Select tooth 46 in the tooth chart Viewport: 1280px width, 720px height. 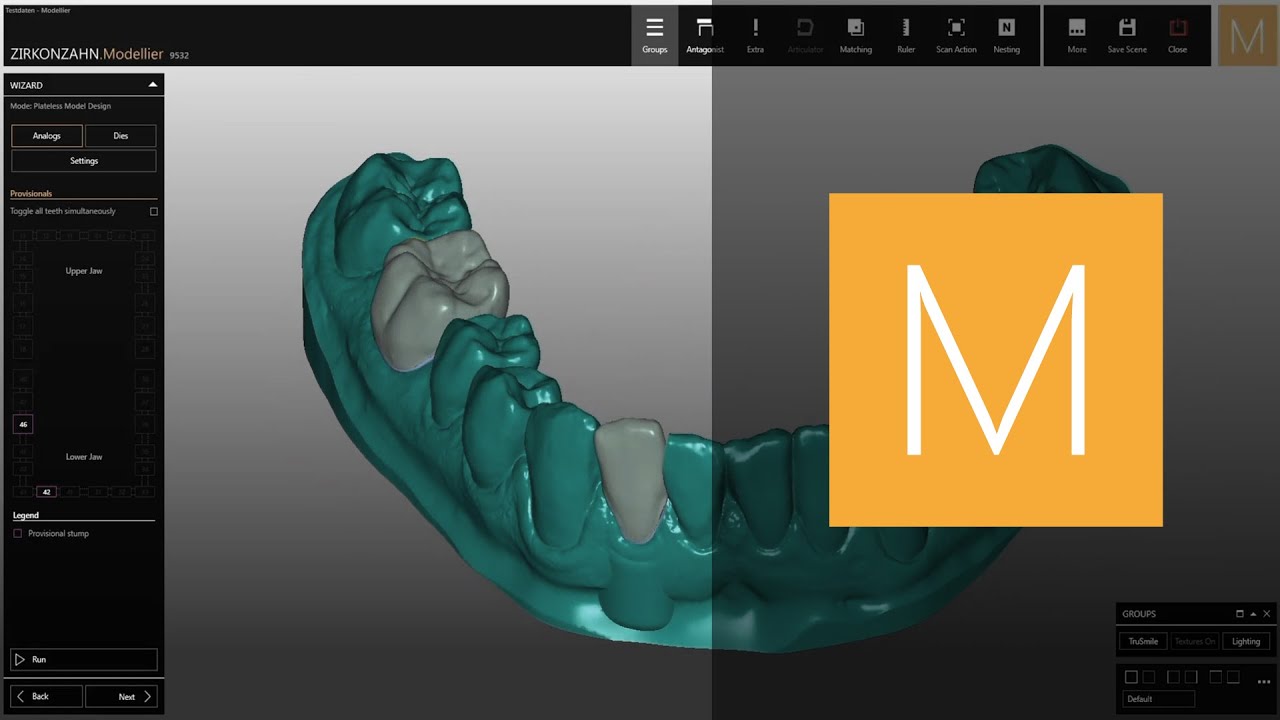point(23,425)
